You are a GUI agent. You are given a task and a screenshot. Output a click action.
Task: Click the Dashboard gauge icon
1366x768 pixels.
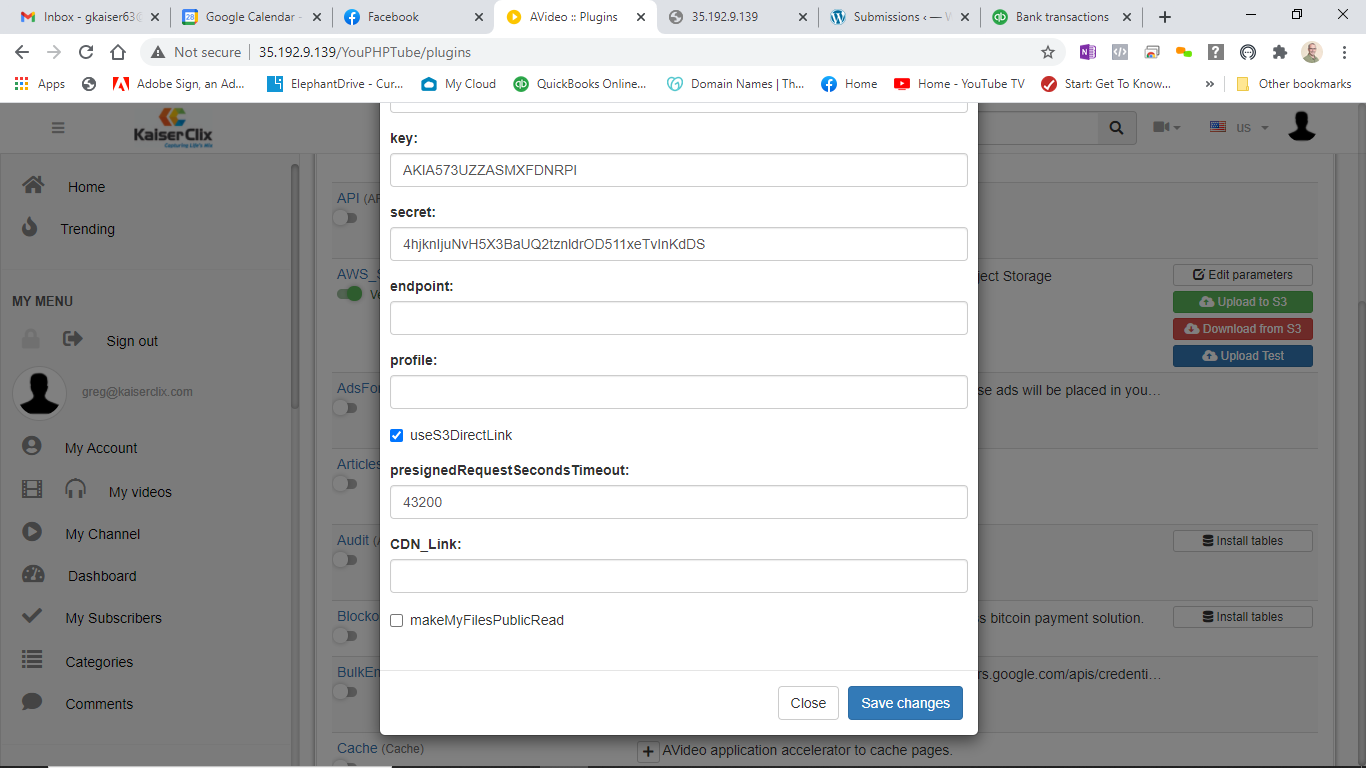tap(33, 574)
